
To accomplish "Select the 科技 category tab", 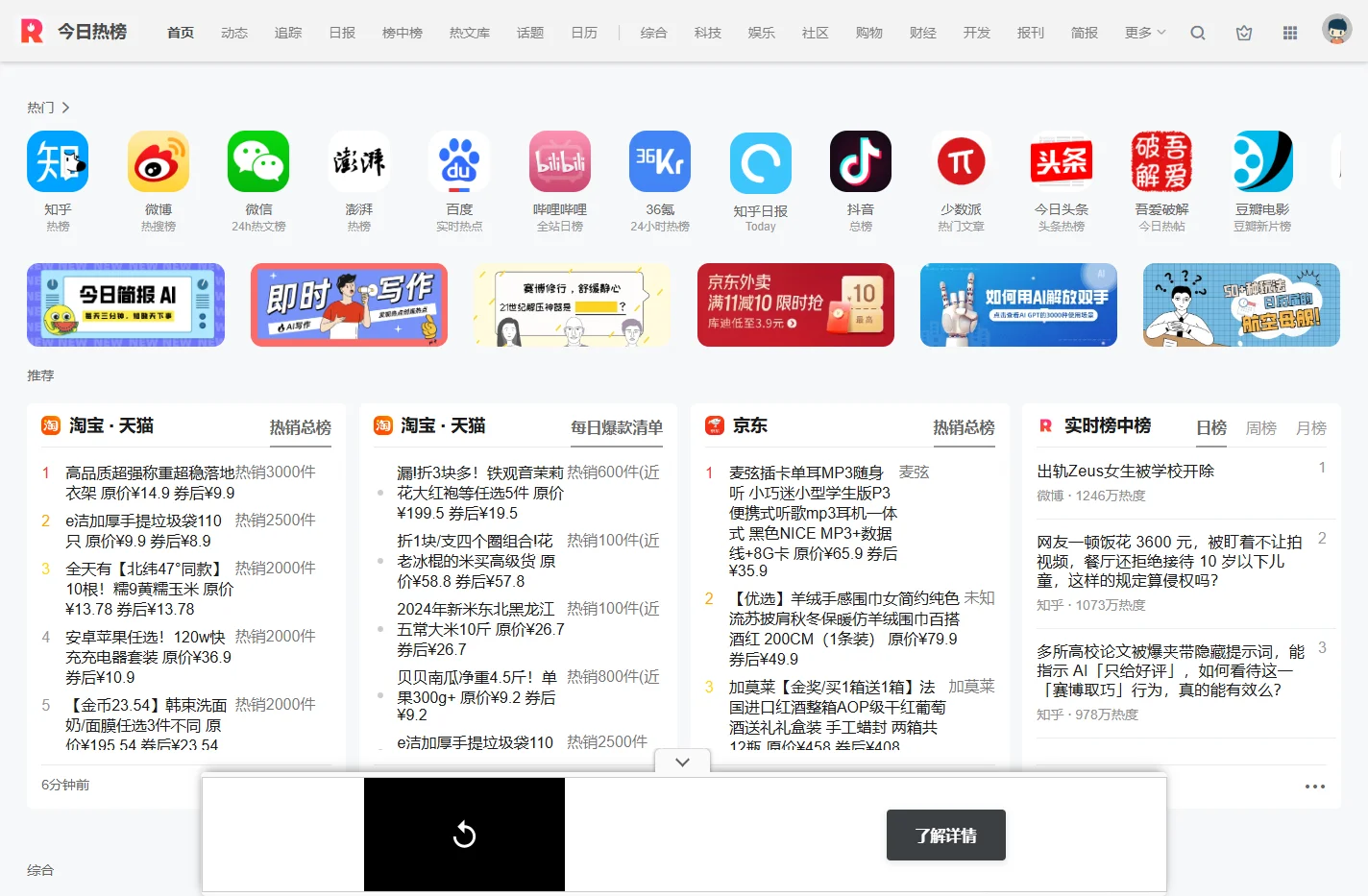I will coord(708,33).
